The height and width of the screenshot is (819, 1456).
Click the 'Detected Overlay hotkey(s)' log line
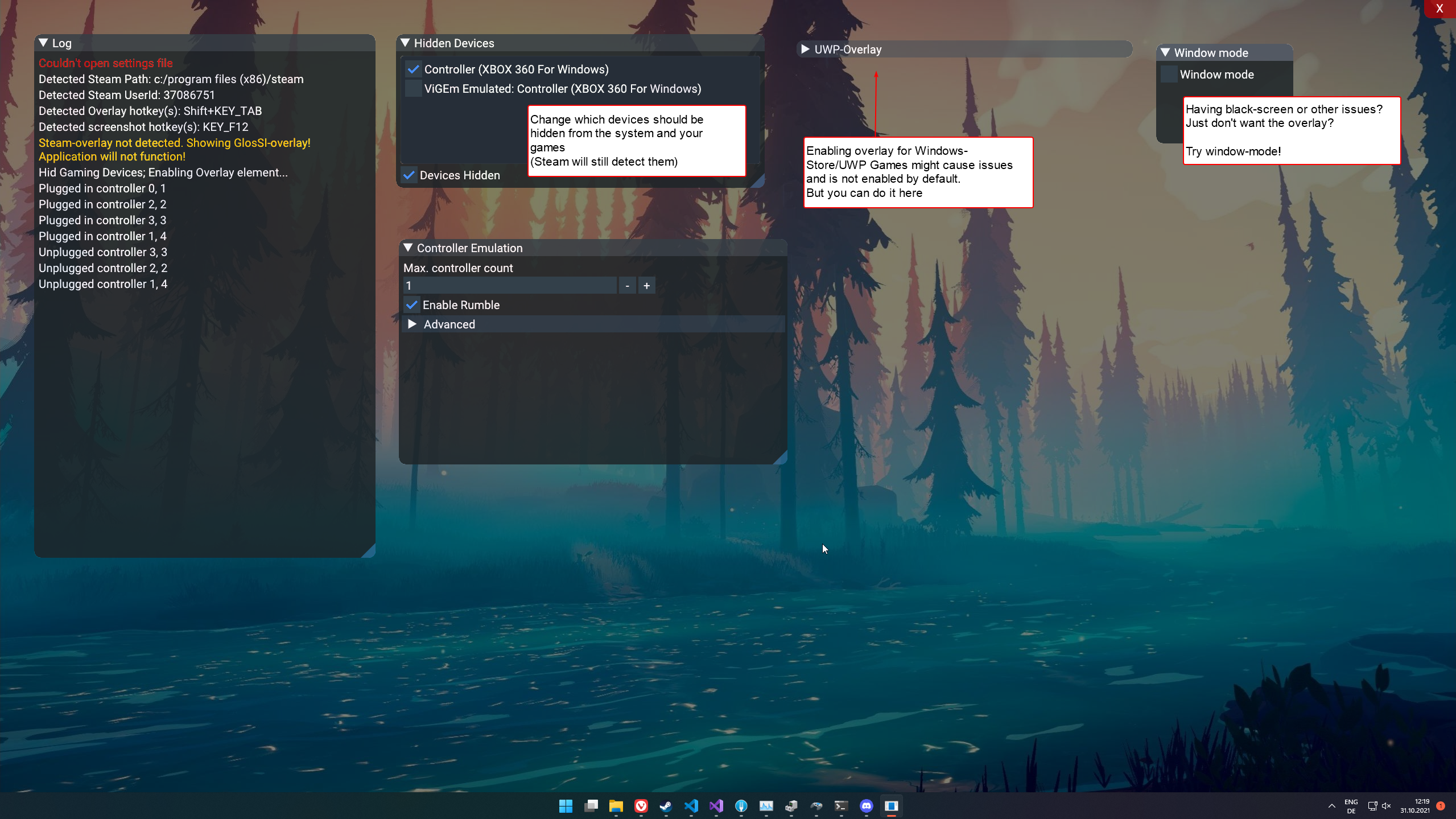point(150,111)
